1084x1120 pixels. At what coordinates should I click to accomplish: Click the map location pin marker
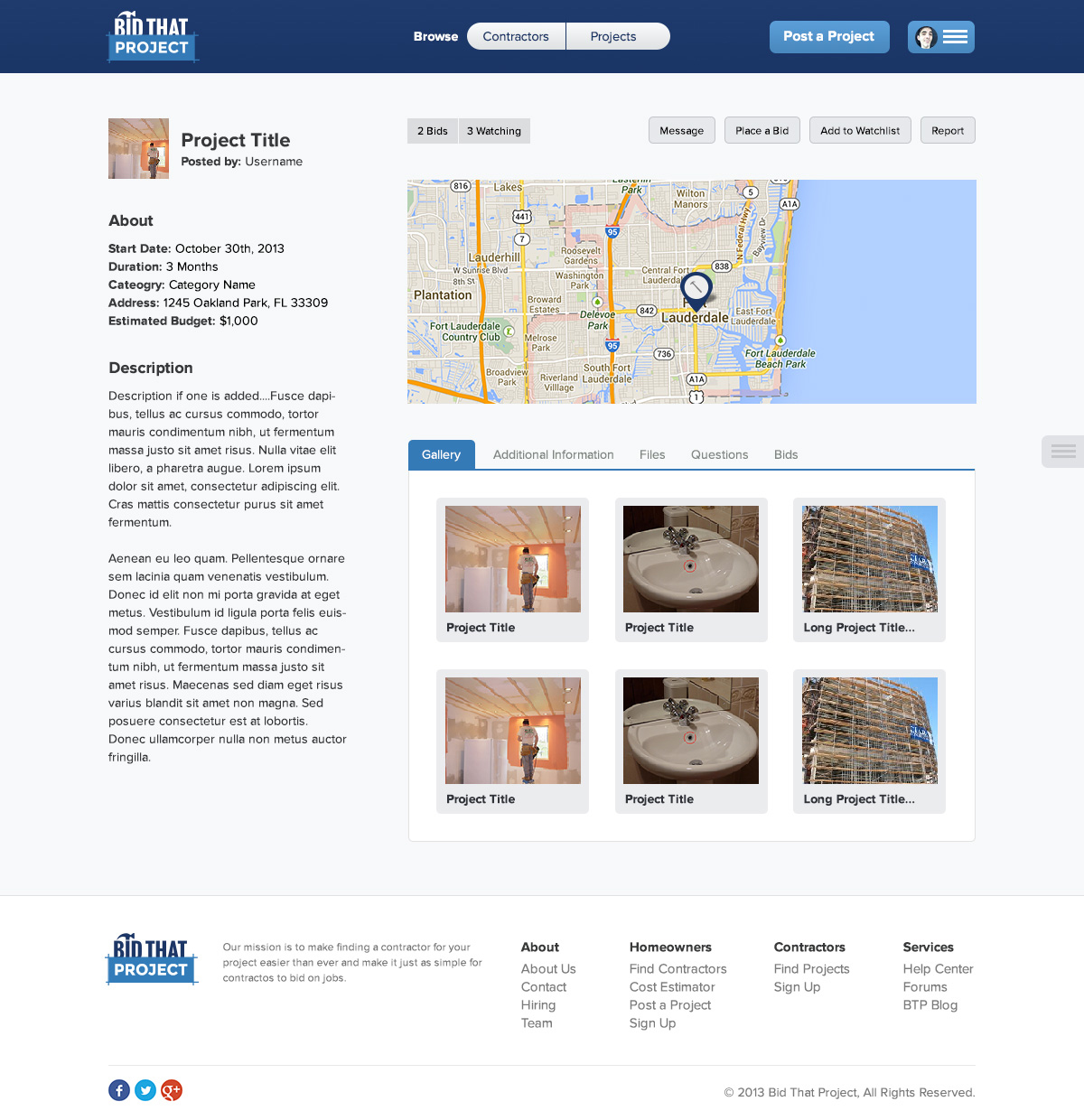696,291
